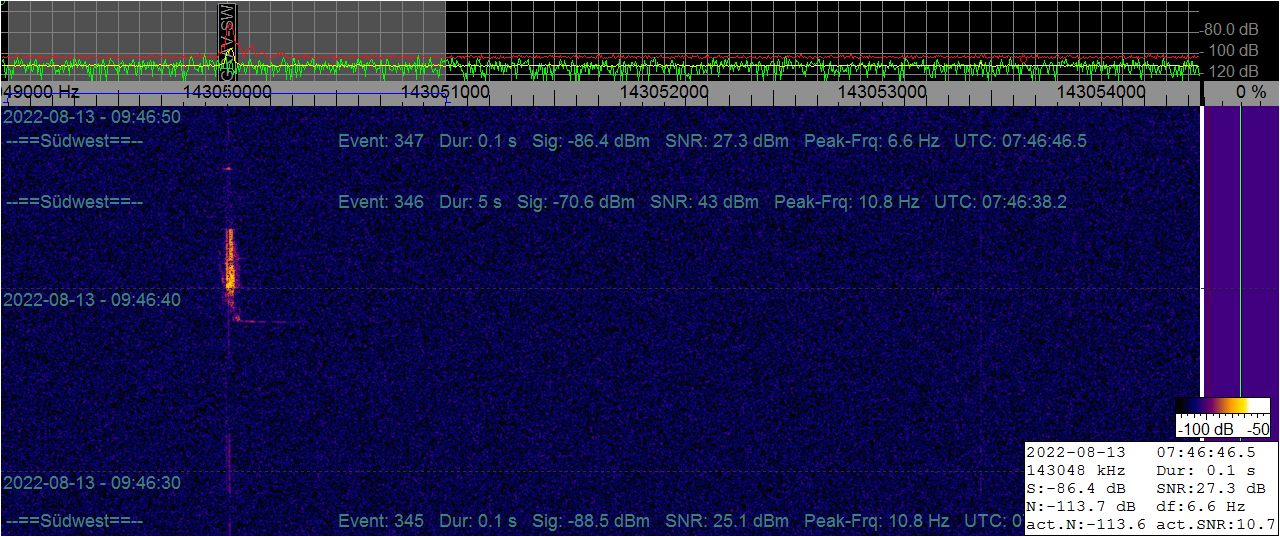
Task: Click Südwest label of event 345 row
Action: pyautogui.click(x=74, y=522)
